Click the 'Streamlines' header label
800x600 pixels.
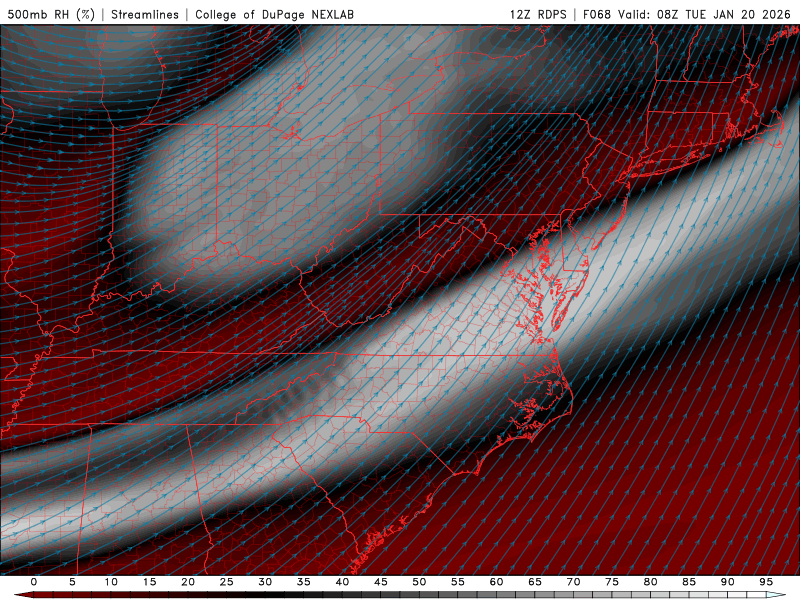coord(145,14)
